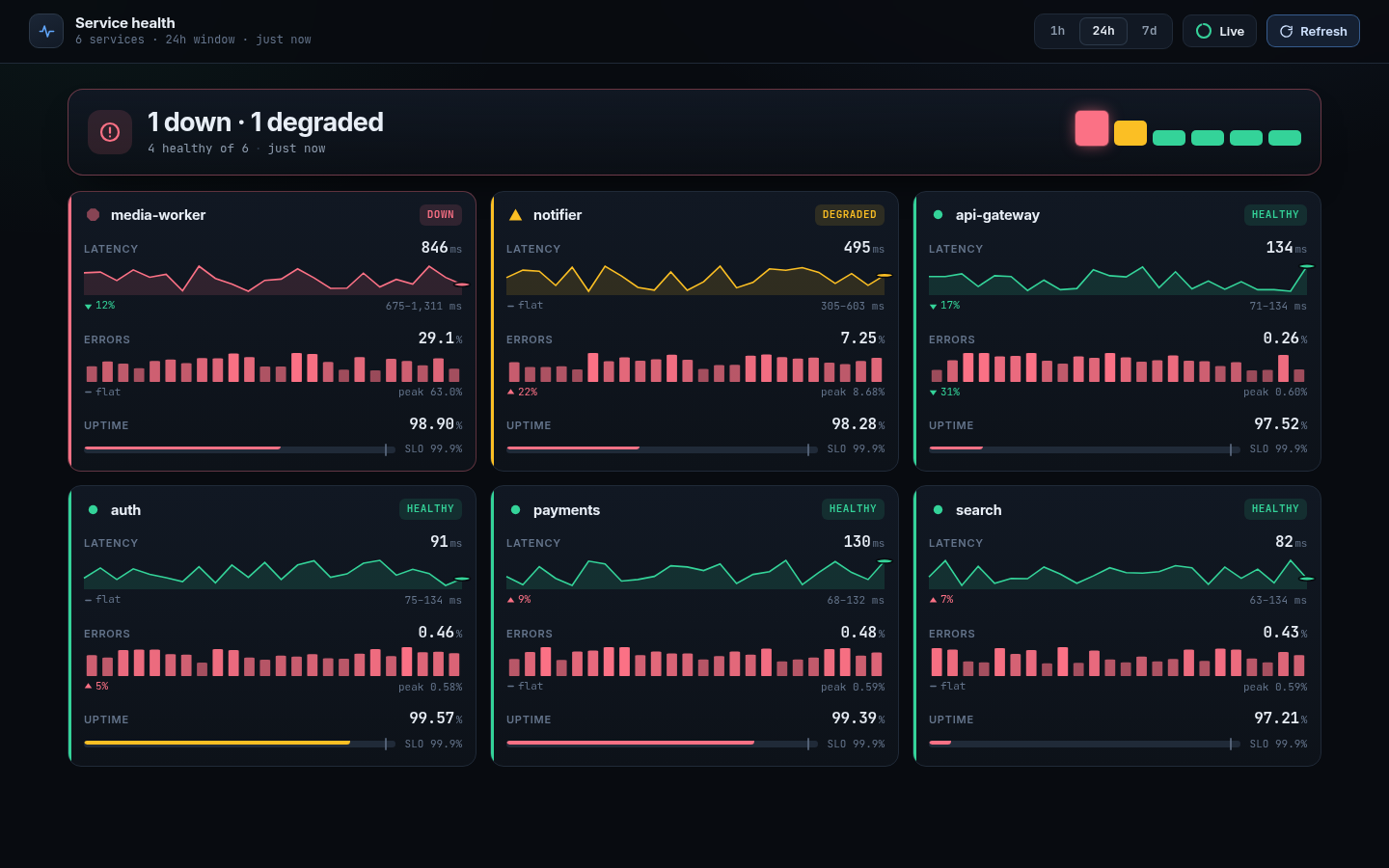Click the Service health pulse logo icon
The width and height of the screenshot is (1389, 868).
(x=46, y=31)
